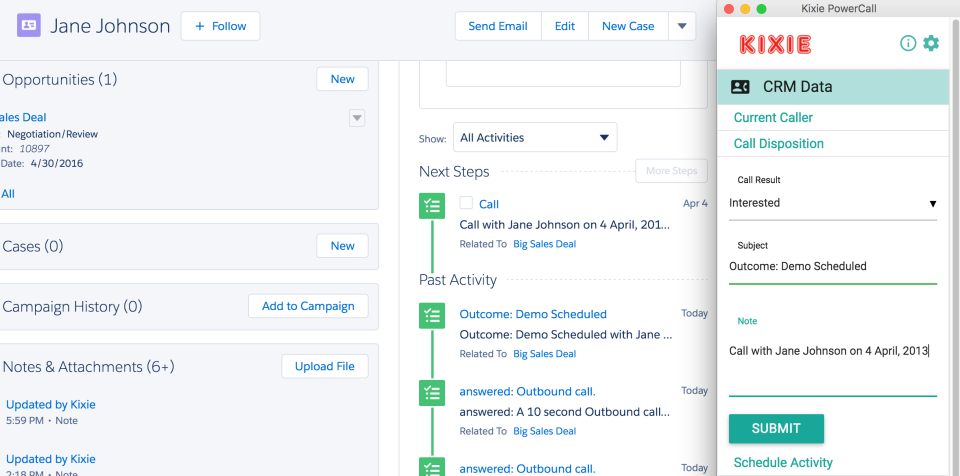960x476 pixels.
Task: Open the Kixie info icon
Action: 908,43
